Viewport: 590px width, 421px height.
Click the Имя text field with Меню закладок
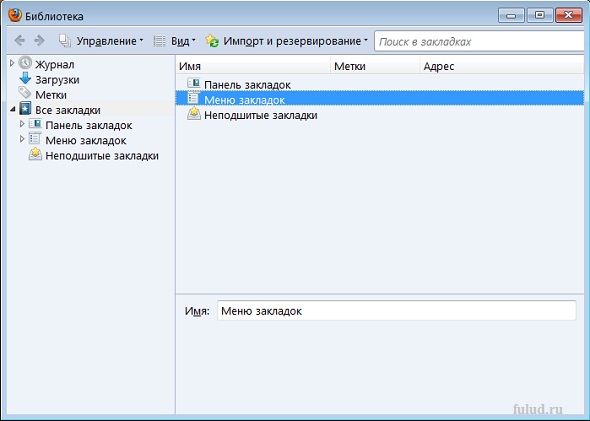[x=397, y=311]
